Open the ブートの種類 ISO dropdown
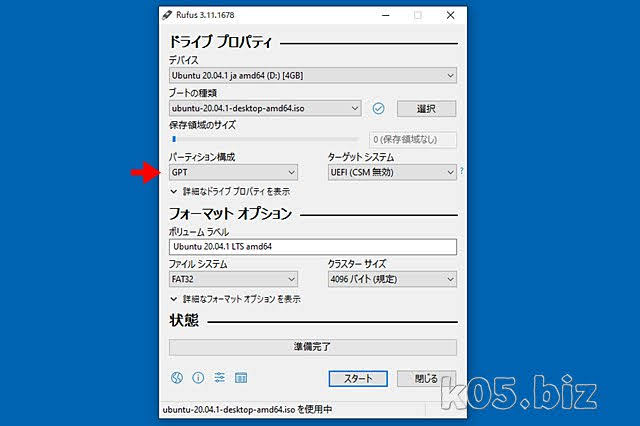This screenshot has width=640, height=426. click(265, 109)
